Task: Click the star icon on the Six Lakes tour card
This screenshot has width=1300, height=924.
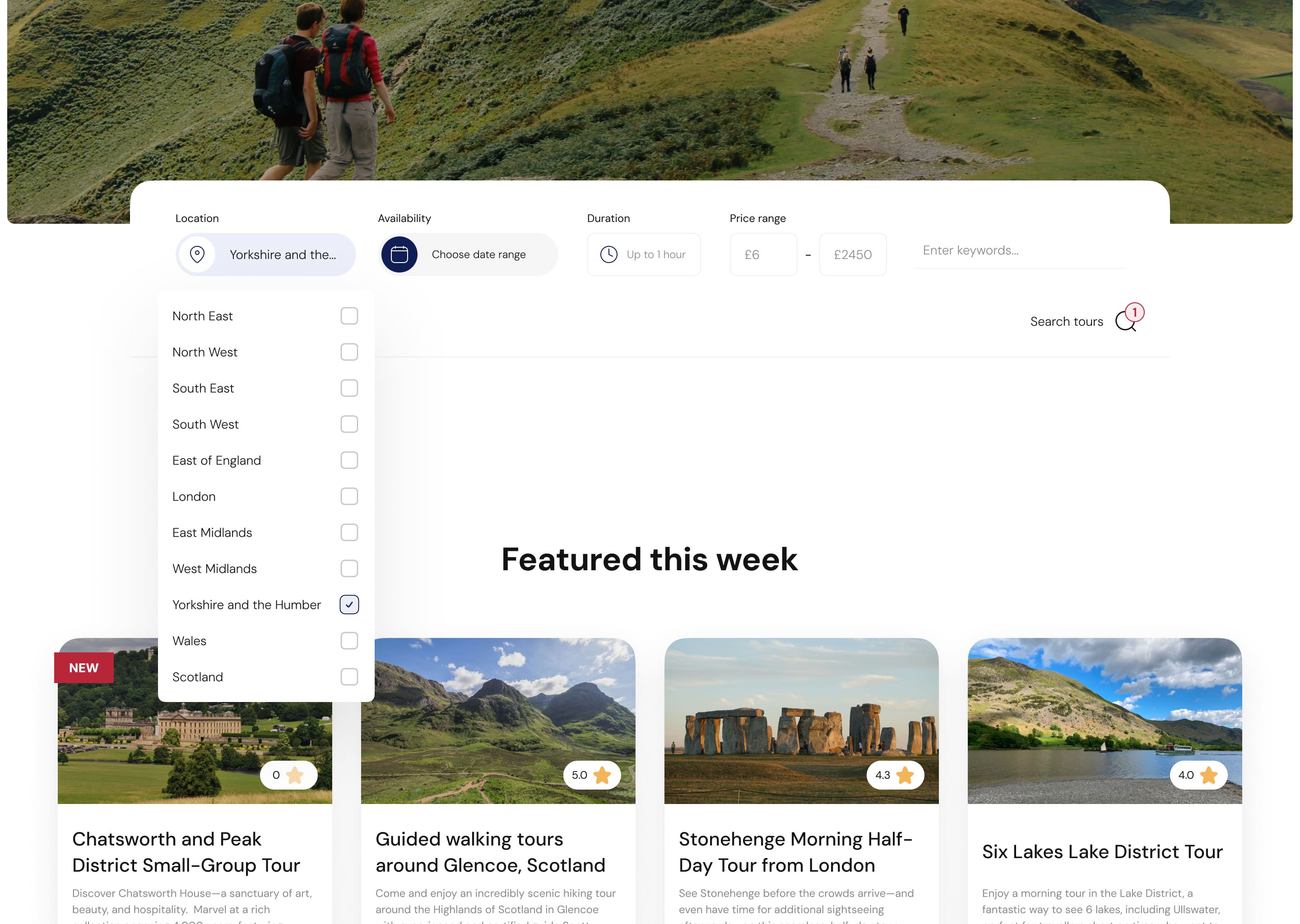Action: tap(1208, 775)
